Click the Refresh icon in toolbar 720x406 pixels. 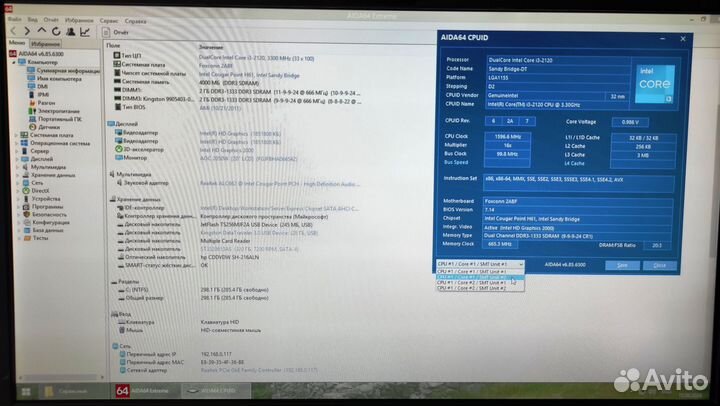pyautogui.click(x=56, y=31)
